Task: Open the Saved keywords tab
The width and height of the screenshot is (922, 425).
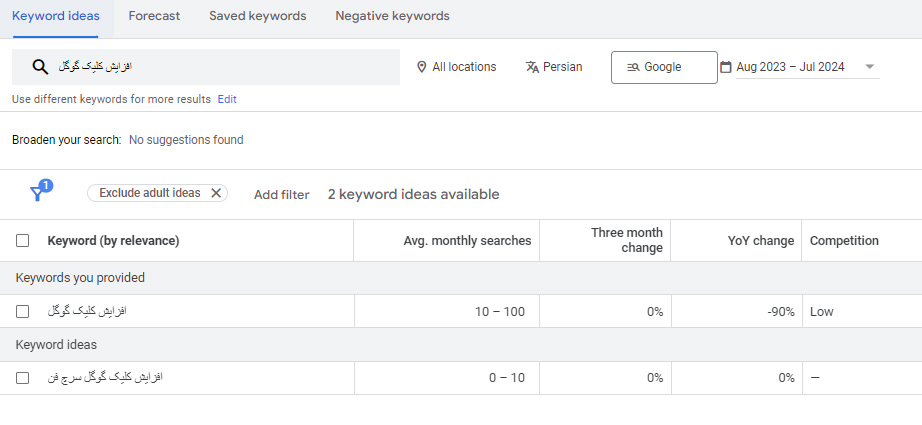Action: (258, 16)
